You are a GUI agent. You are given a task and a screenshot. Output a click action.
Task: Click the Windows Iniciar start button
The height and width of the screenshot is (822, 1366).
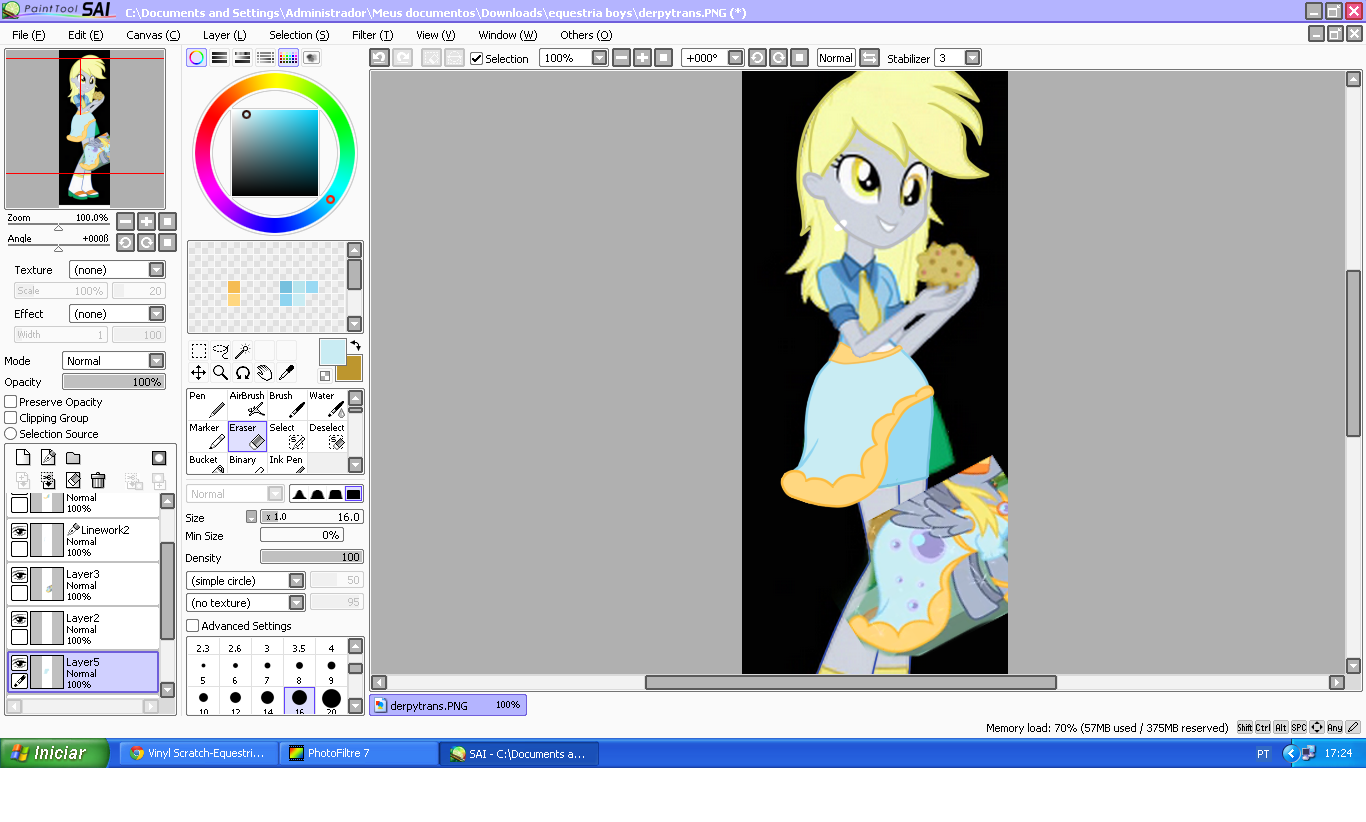(54, 753)
